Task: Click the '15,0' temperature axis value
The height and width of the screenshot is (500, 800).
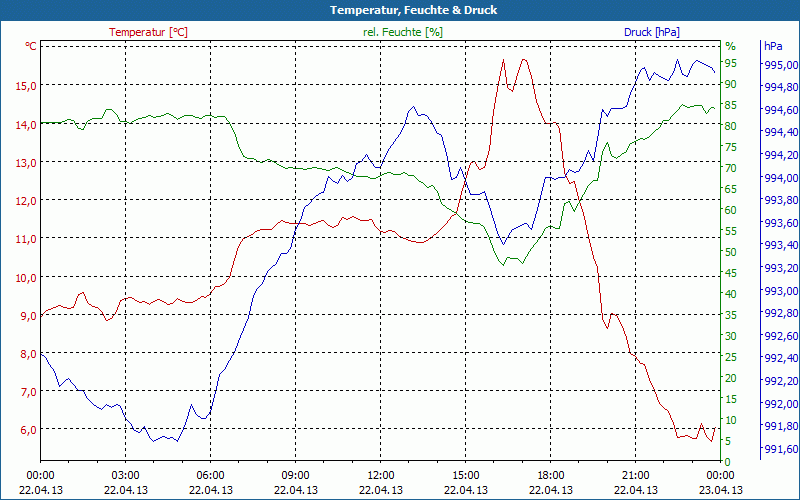Action: pos(26,86)
